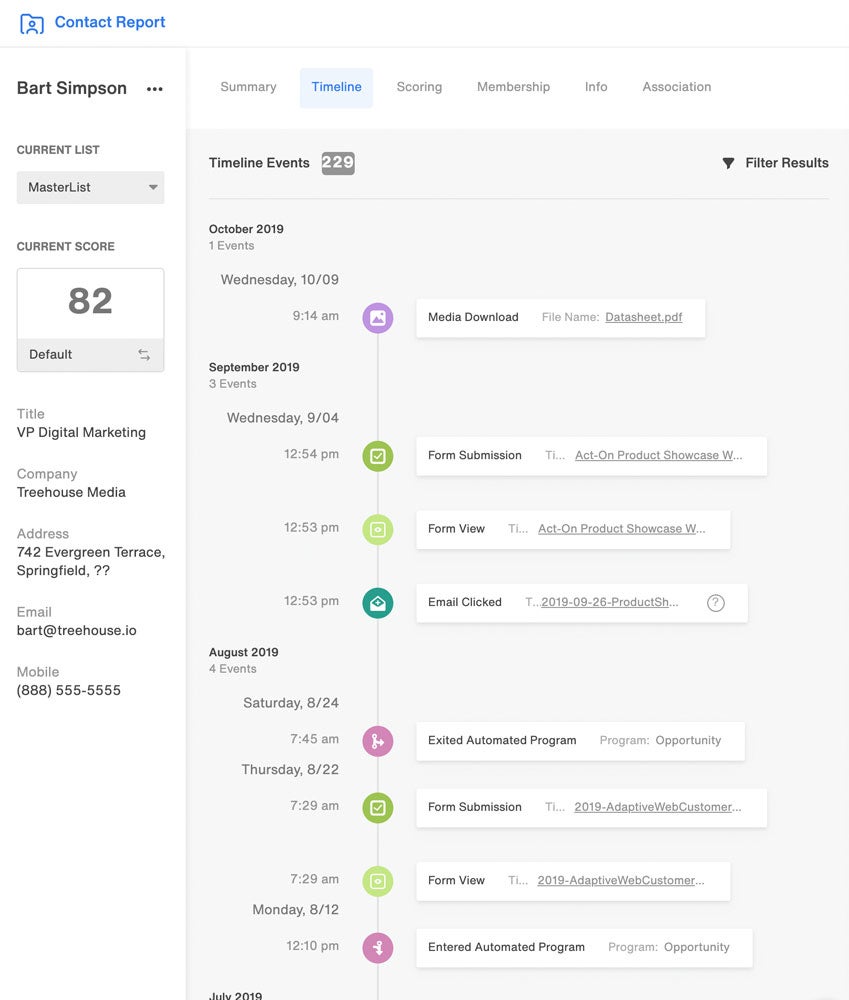The image size is (849, 1000).
Task: Click the 8/22 Form Submission 2019-AdaptiveWebCustomer link
Action: pos(658,808)
